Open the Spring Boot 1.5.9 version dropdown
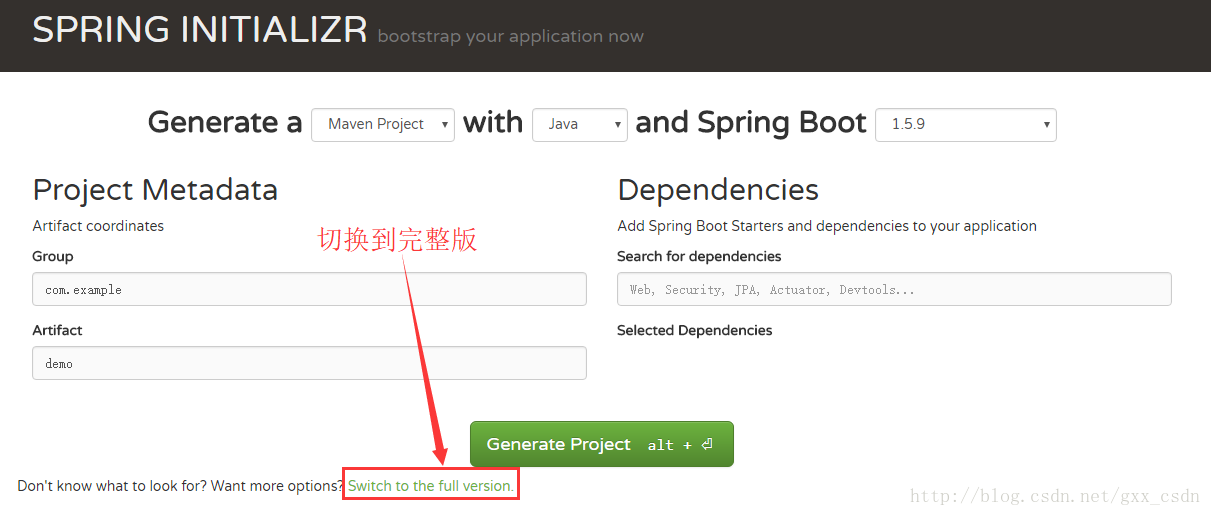The height and width of the screenshot is (516, 1211). pos(965,124)
